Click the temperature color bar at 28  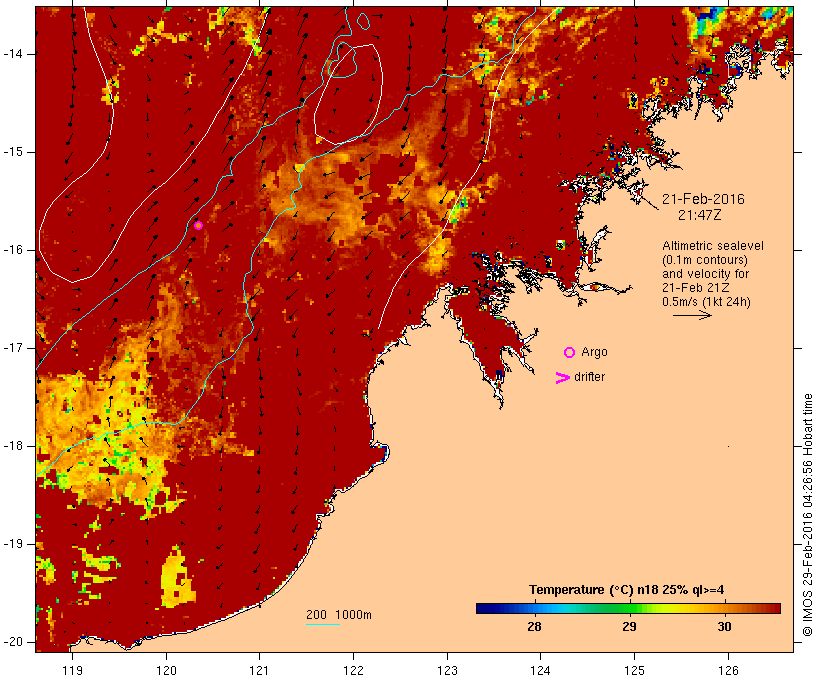[534, 608]
